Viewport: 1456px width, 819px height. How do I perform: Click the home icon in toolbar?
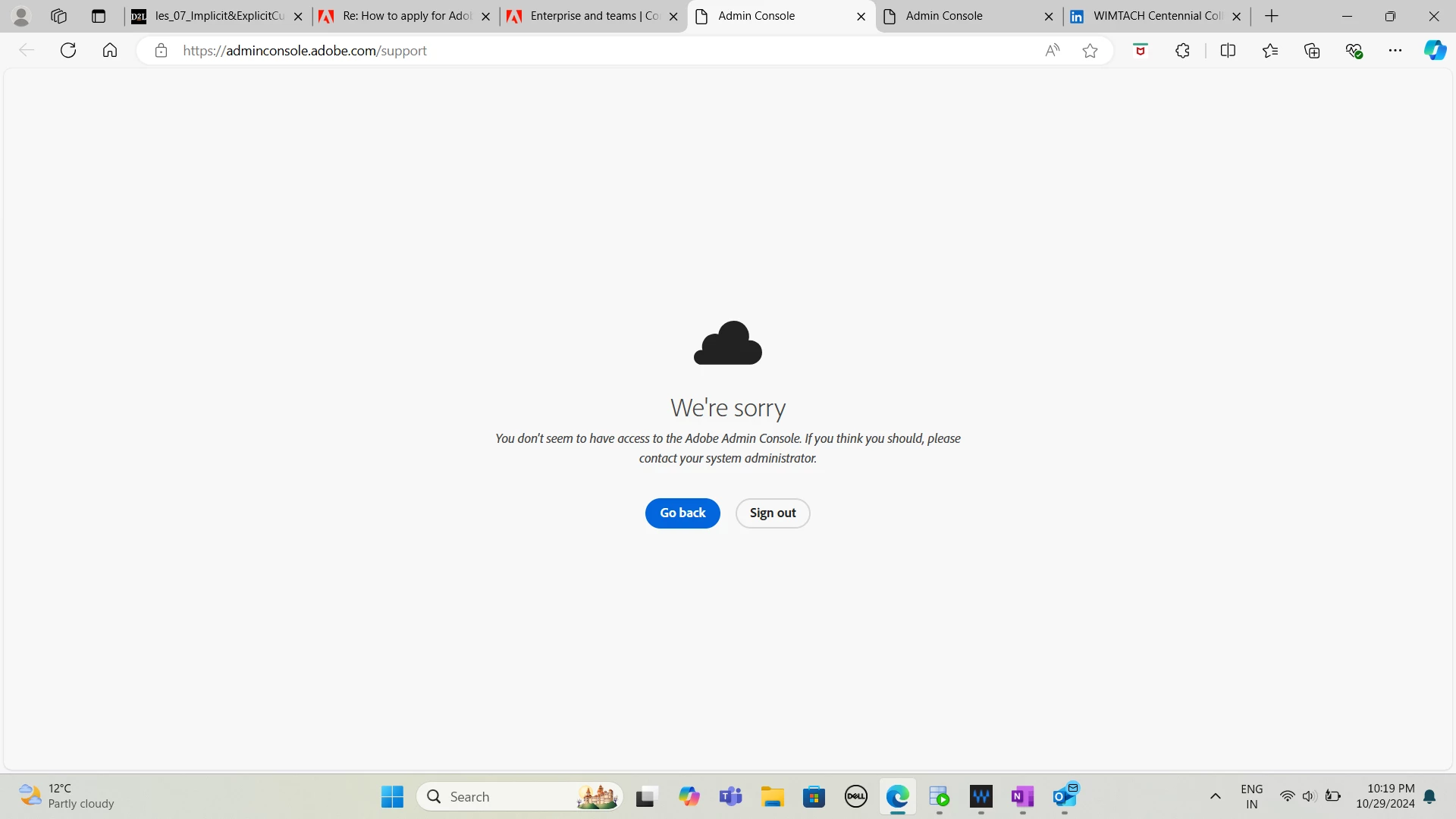110,51
